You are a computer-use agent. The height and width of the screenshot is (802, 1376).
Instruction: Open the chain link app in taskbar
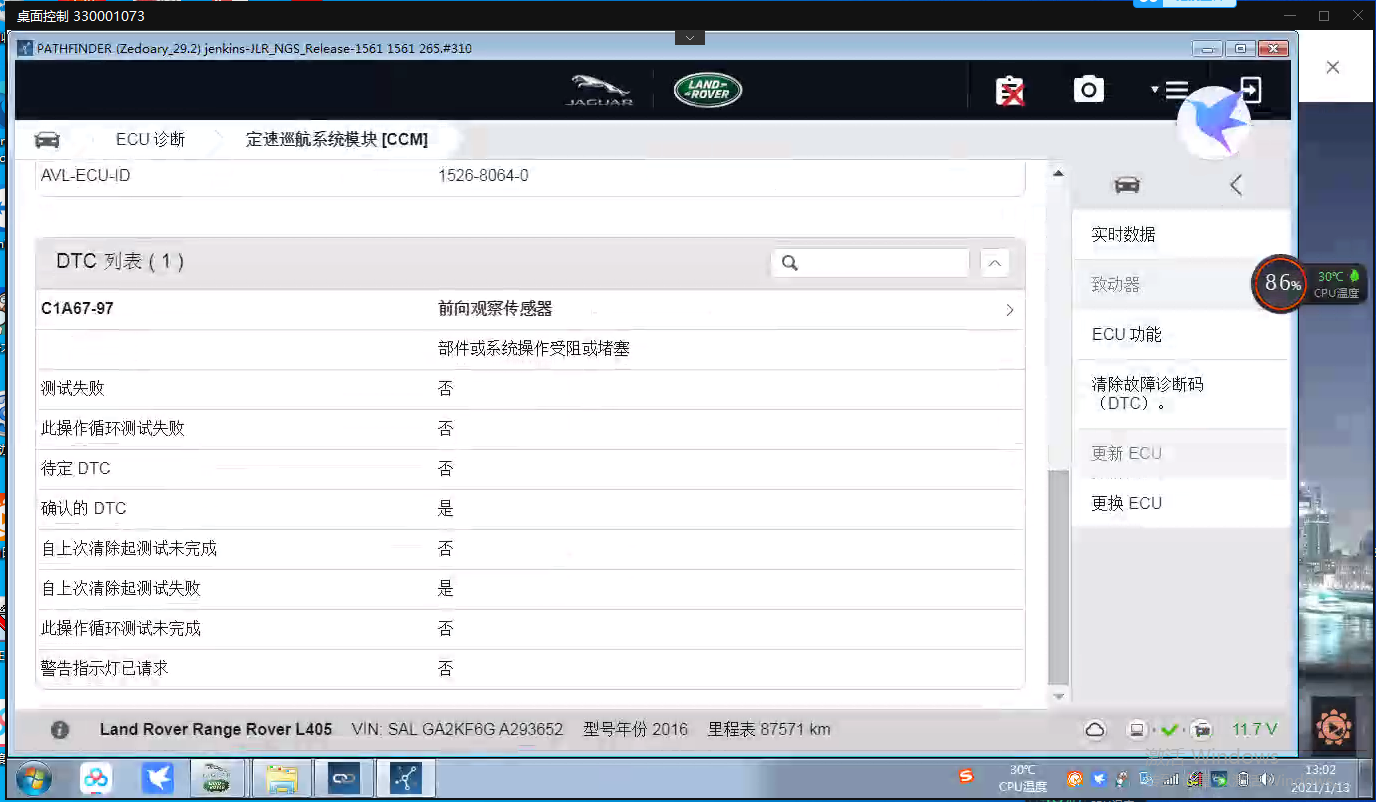tap(343, 778)
